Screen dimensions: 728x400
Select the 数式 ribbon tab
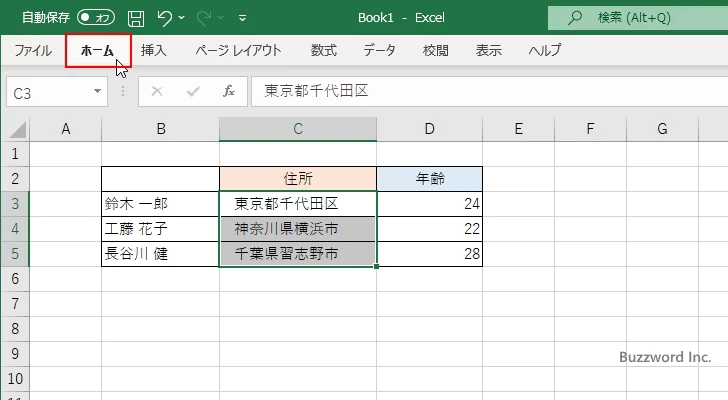coord(323,50)
